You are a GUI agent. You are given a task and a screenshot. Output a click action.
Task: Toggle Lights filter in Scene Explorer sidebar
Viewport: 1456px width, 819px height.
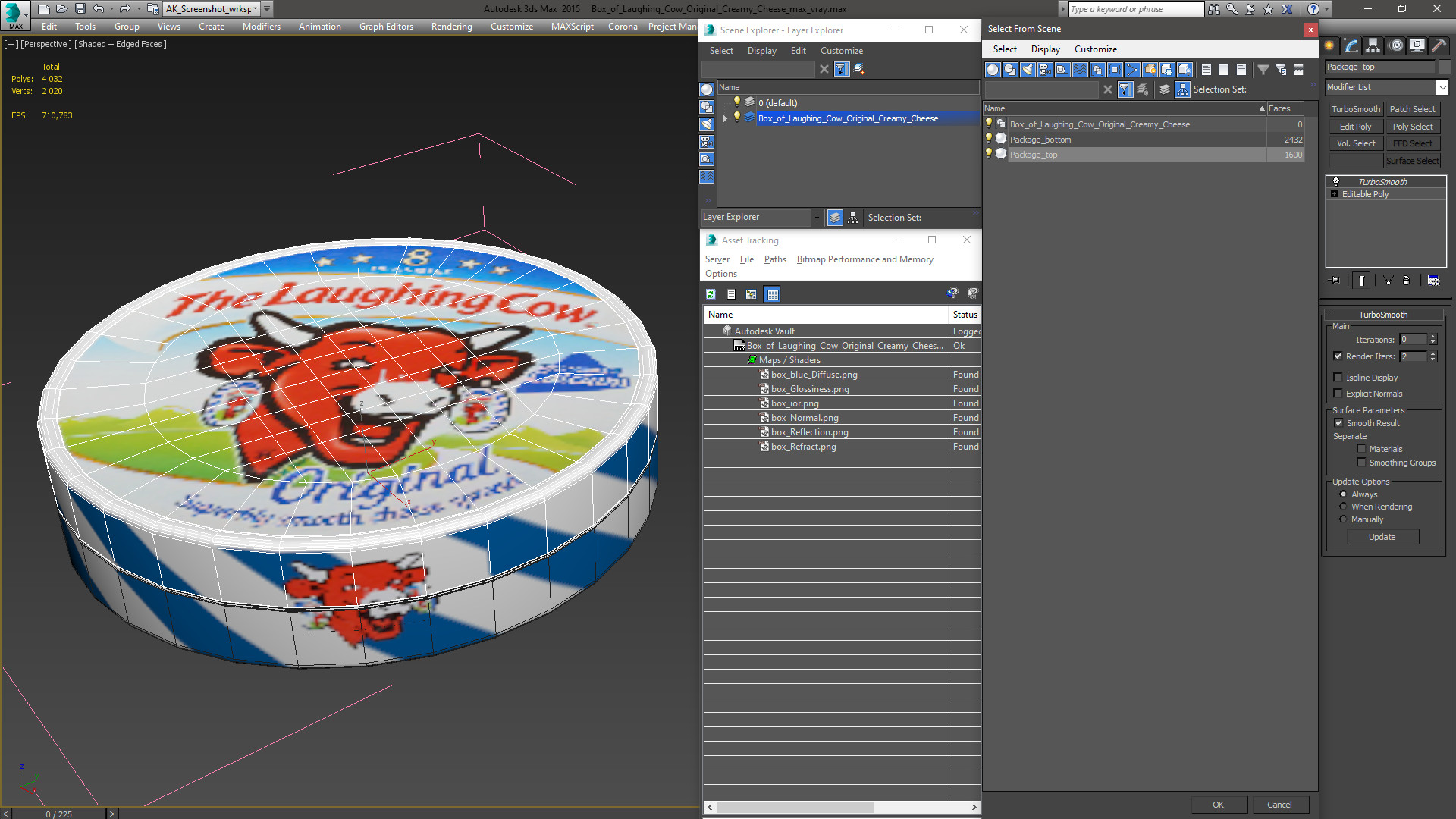coord(707,124)
